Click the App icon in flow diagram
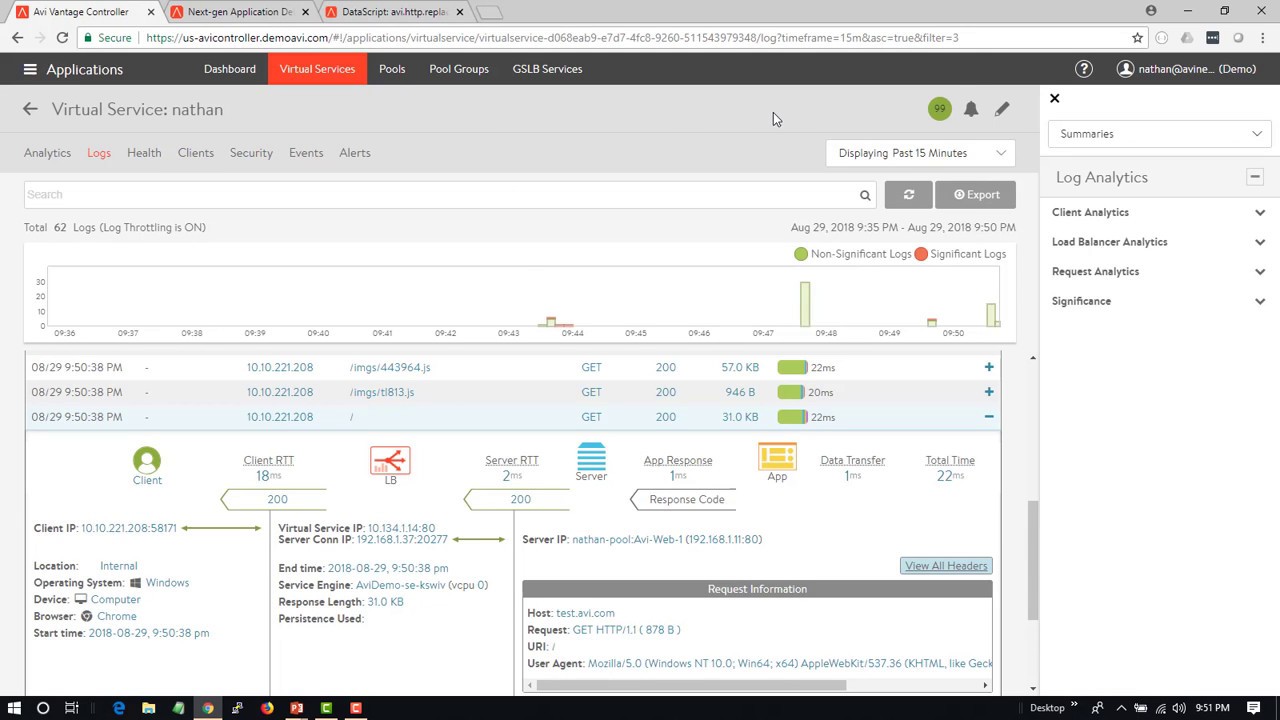This screenshot has height=720, width=1280. [x=777, y=456]
